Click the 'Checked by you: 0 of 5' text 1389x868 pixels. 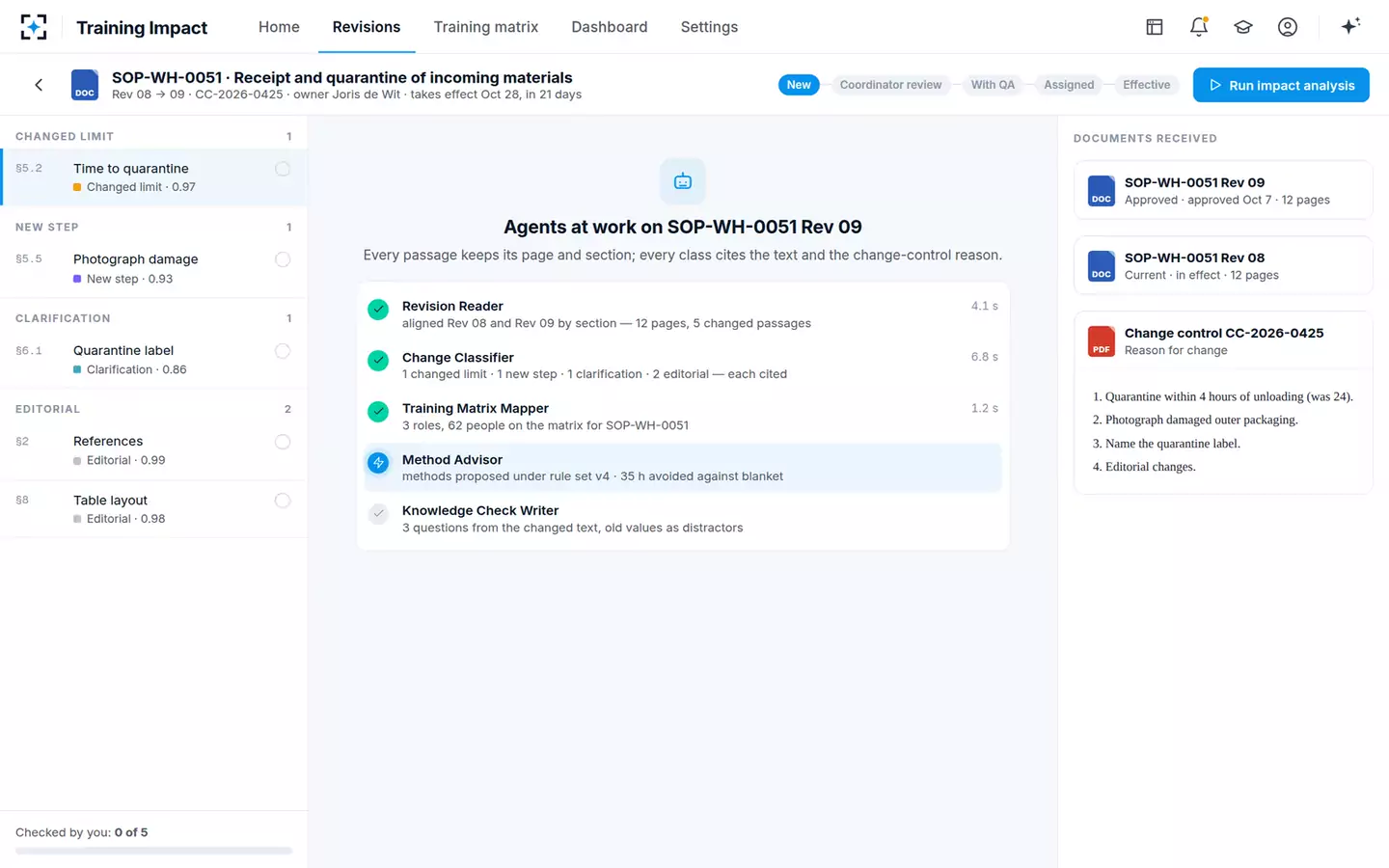[82, 832]
